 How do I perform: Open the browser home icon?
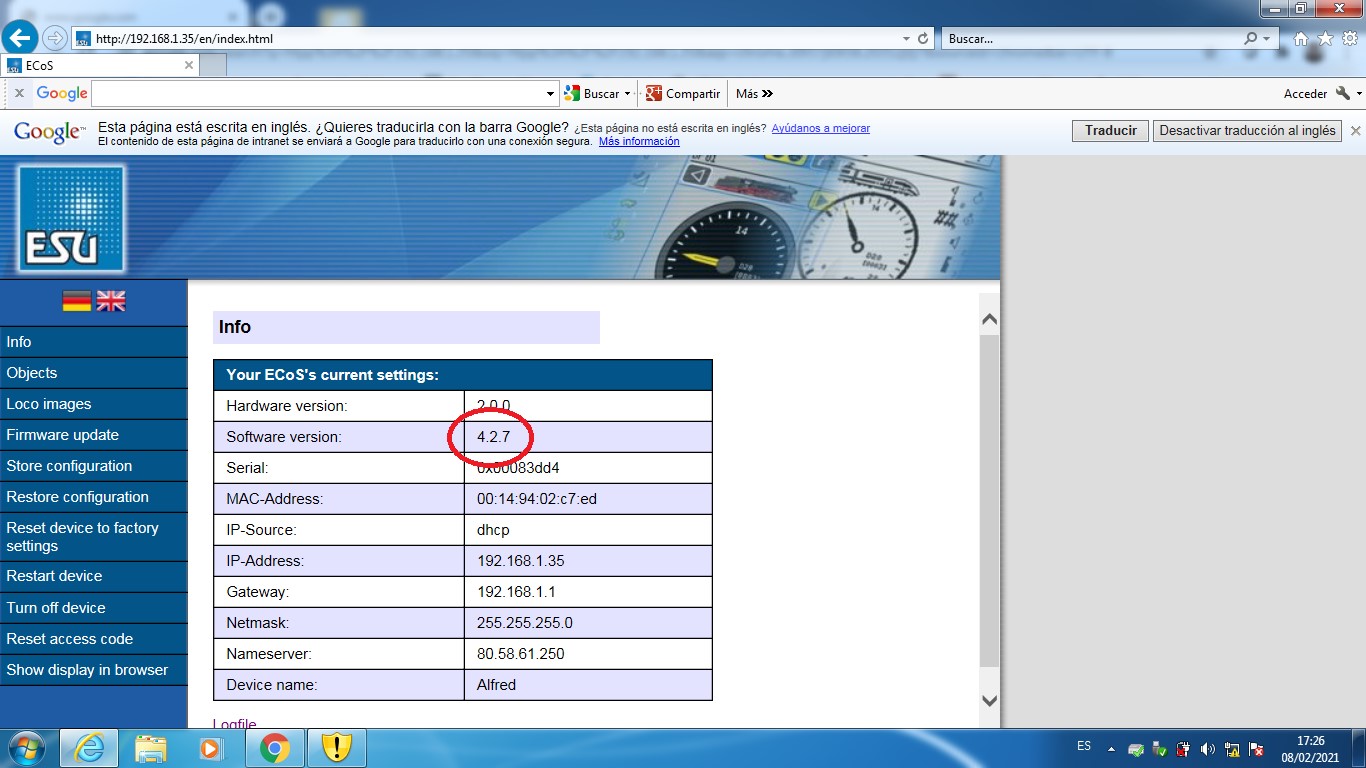coord(1301,39)
